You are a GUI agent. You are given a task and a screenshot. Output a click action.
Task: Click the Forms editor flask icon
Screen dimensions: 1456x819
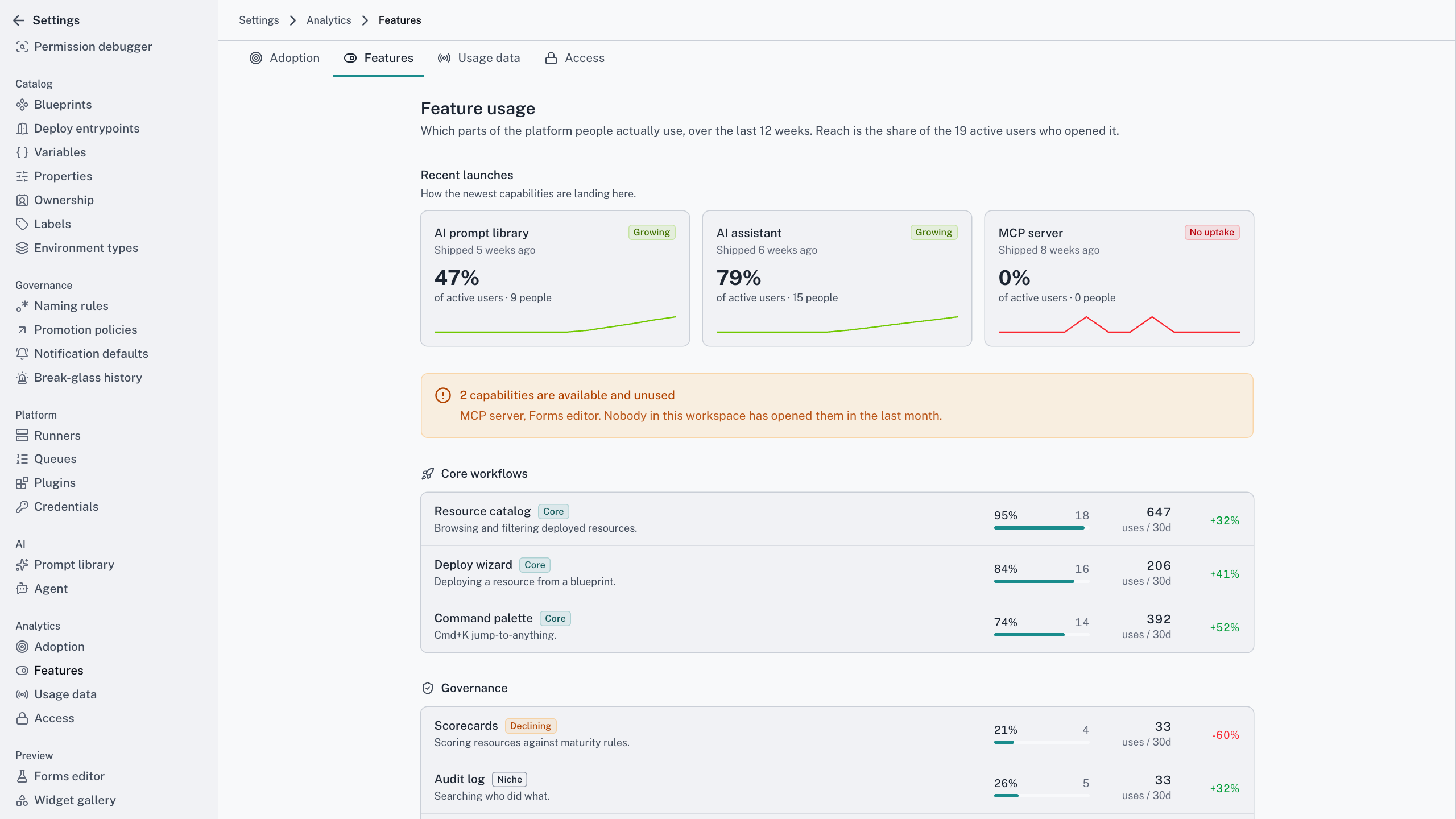[22, 776]
